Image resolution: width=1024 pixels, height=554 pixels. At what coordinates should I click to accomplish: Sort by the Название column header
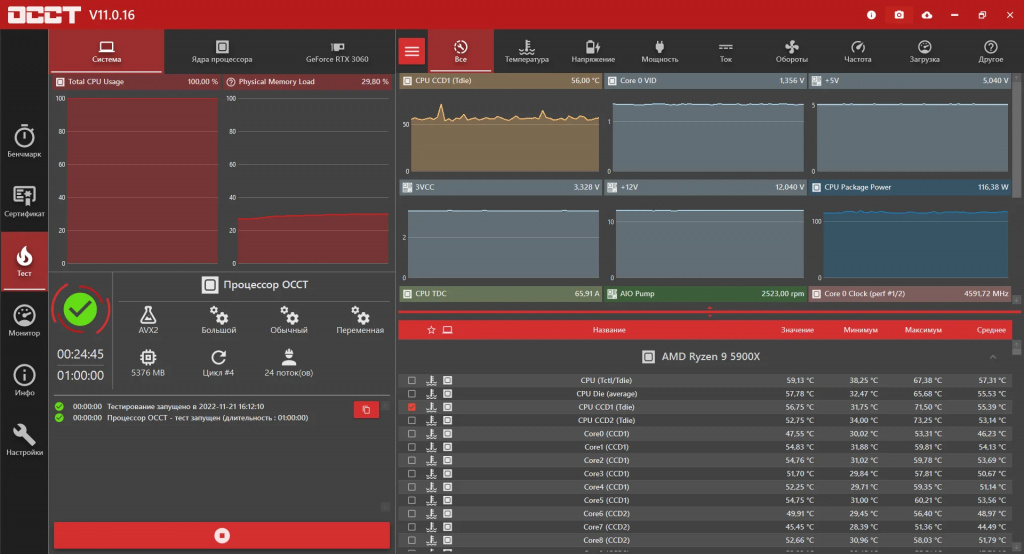point(609,330)
